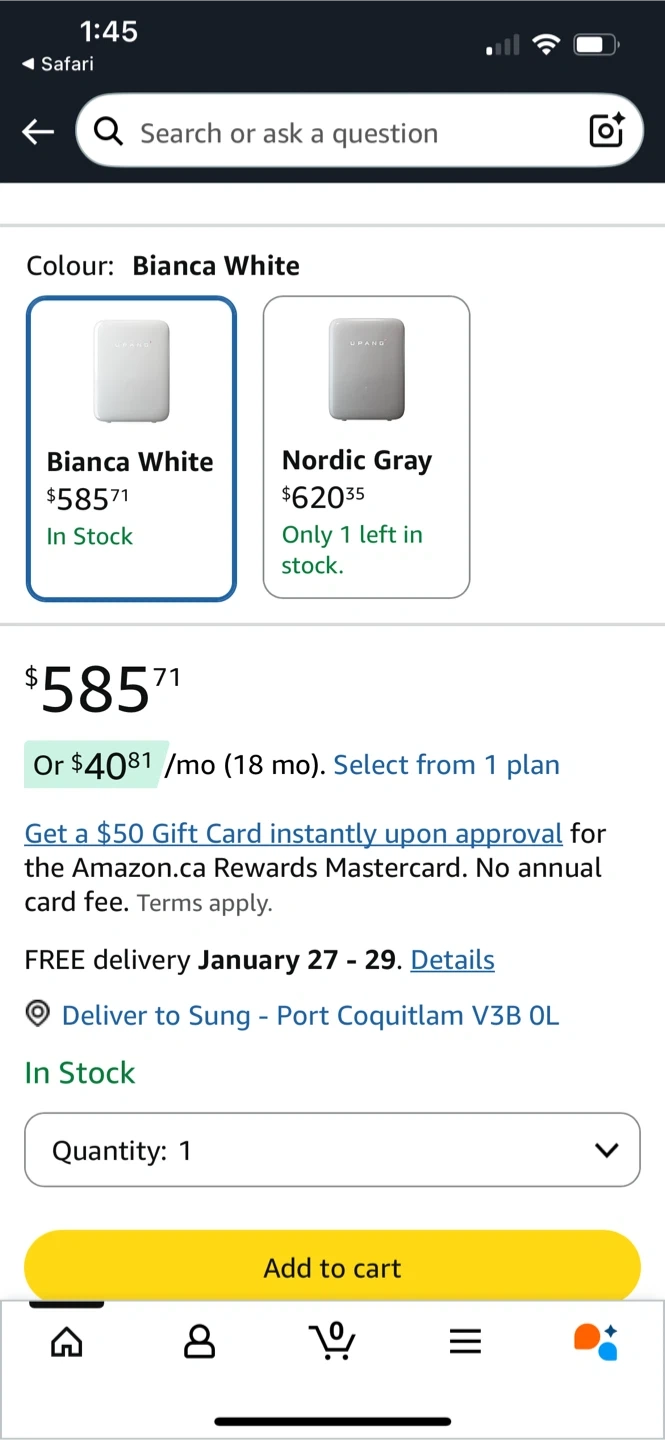Launch the Rufus AI assistant icon
Image resolution: width=665 pixels, height=1440 pixels.
pos(596,1341)
